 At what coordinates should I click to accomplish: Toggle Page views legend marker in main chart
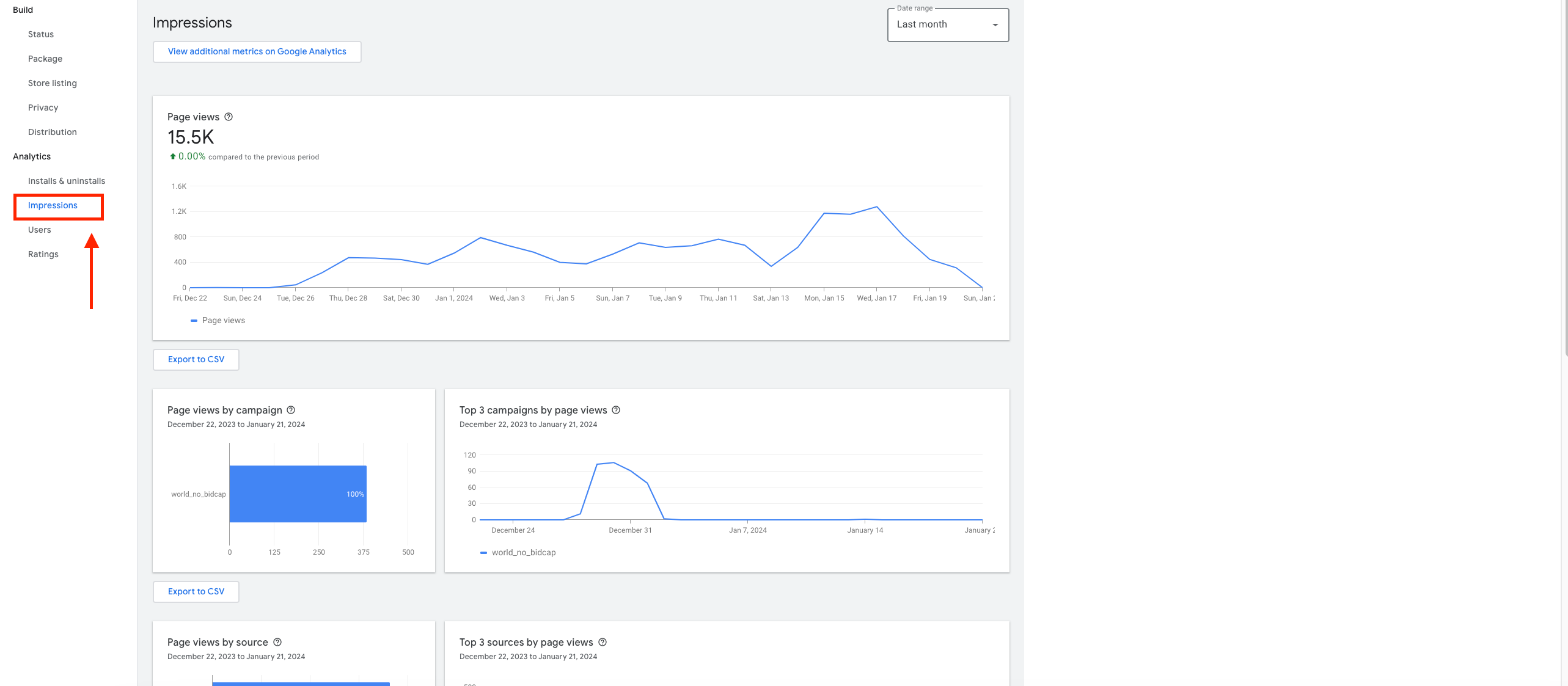click(194, 320)
